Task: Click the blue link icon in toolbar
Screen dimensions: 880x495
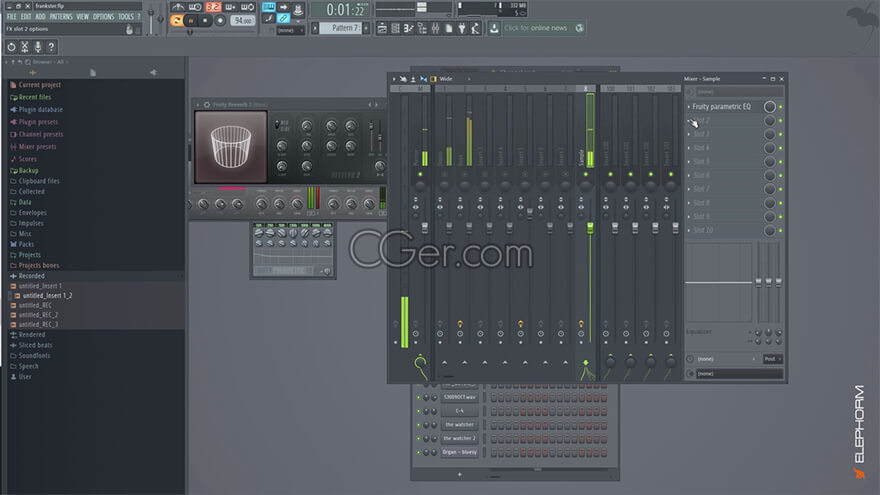Action: click(283, 19)
